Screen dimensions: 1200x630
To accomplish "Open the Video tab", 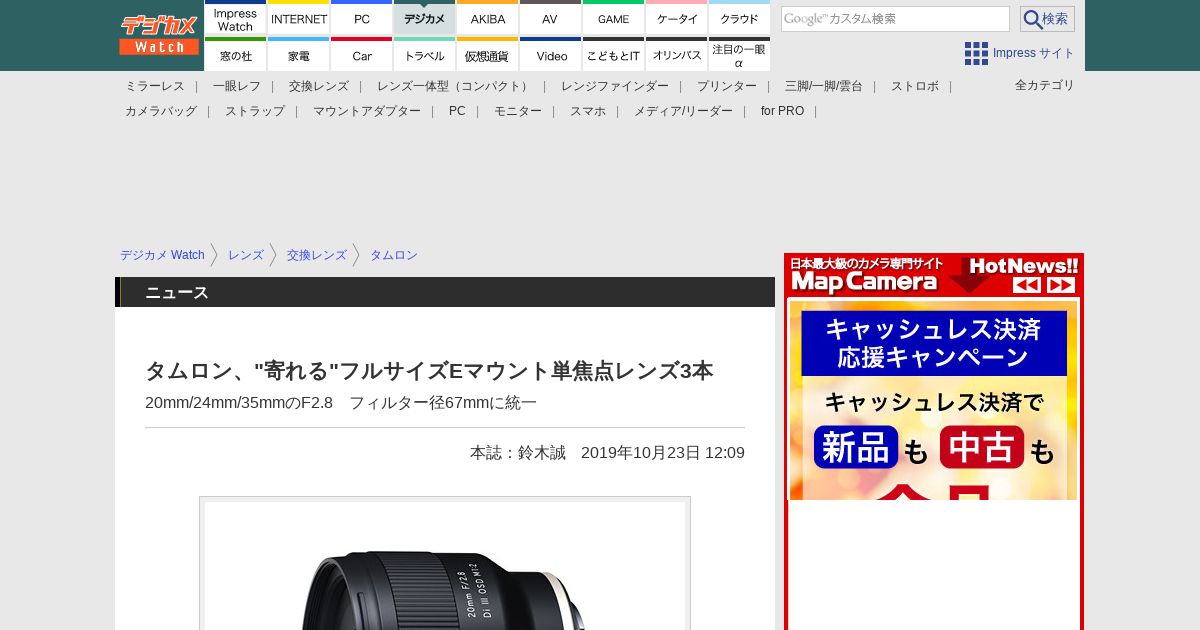I will pos(550,55).
